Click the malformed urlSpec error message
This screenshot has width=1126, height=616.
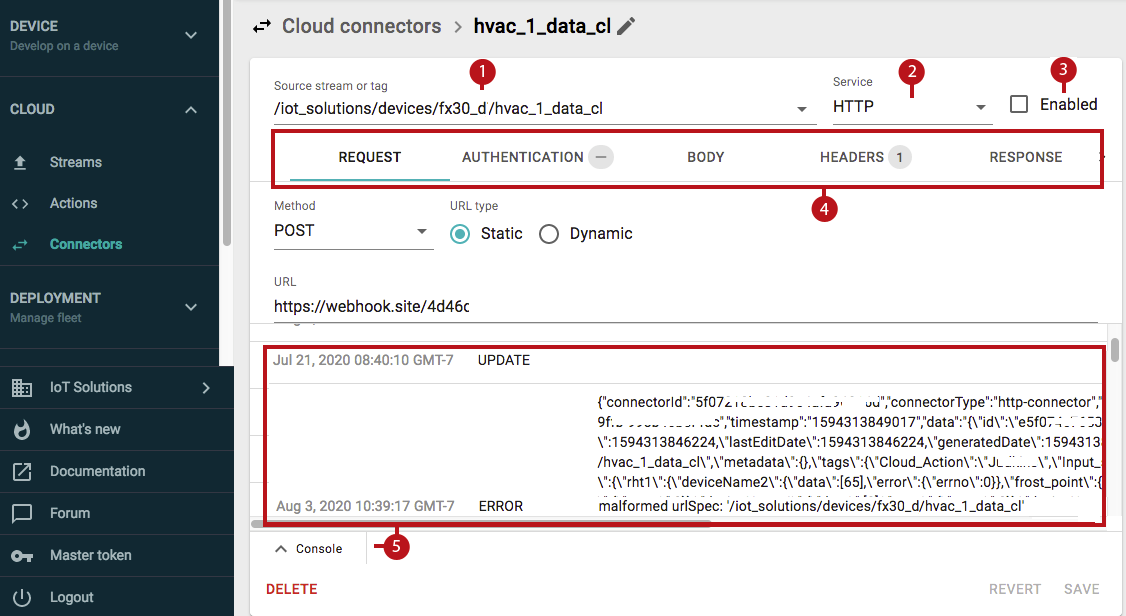811,506
